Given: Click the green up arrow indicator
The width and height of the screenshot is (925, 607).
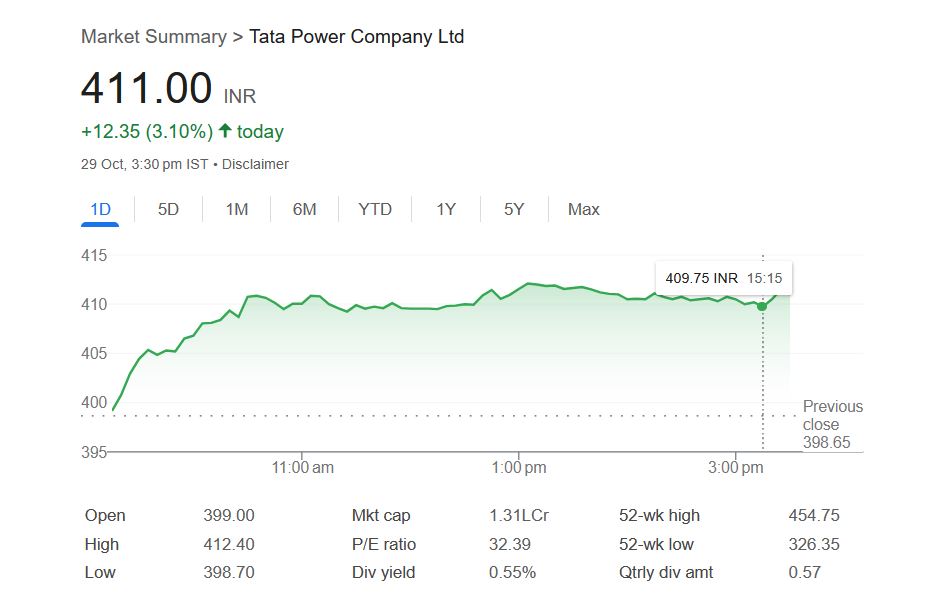Looking at the screenshot, I should [225, 131].
